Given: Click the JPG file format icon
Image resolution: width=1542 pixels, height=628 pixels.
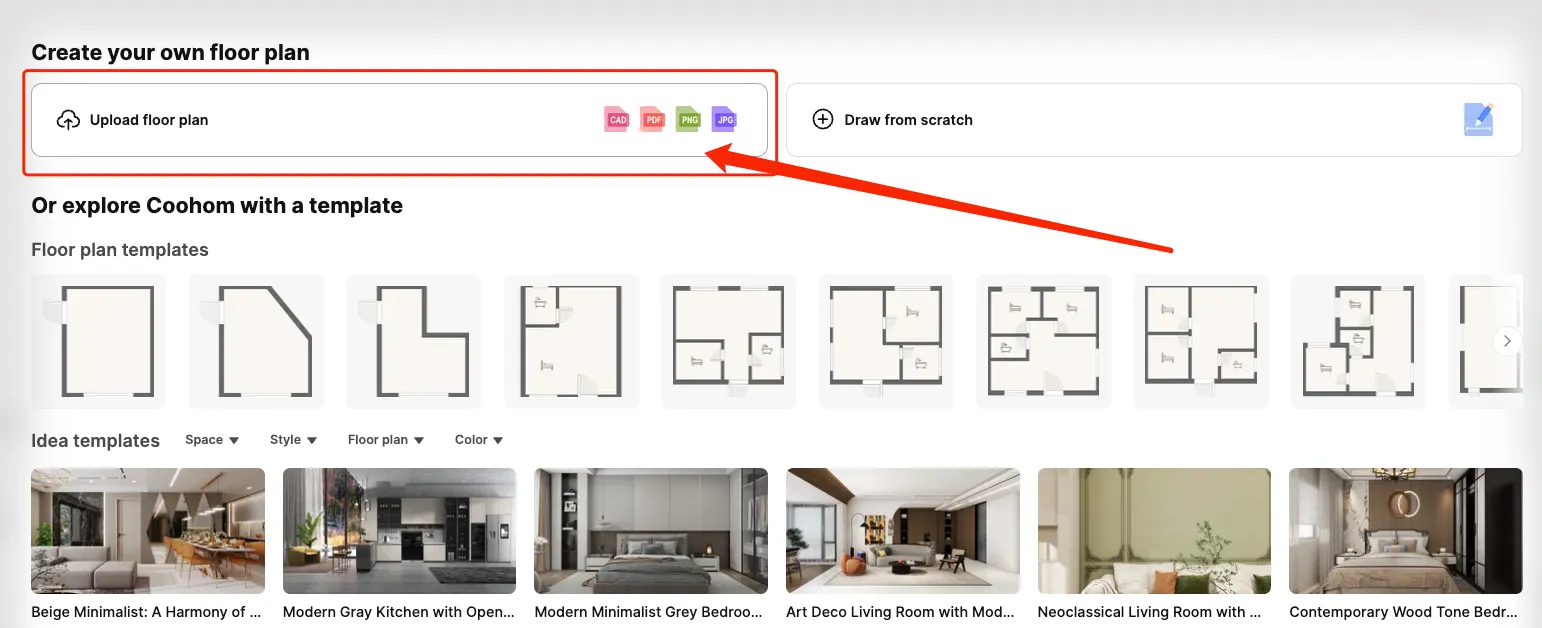Looking at the screenshot, I should pos(723,119).
